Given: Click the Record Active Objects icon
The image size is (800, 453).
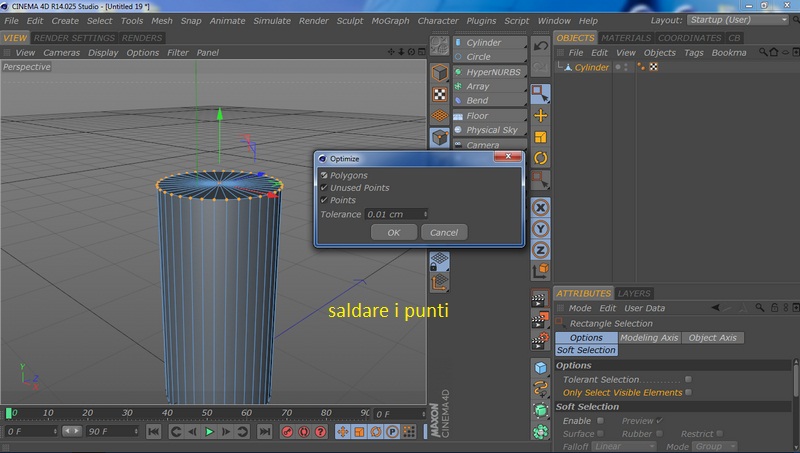Looking at the screenshot, I should 287,432.
